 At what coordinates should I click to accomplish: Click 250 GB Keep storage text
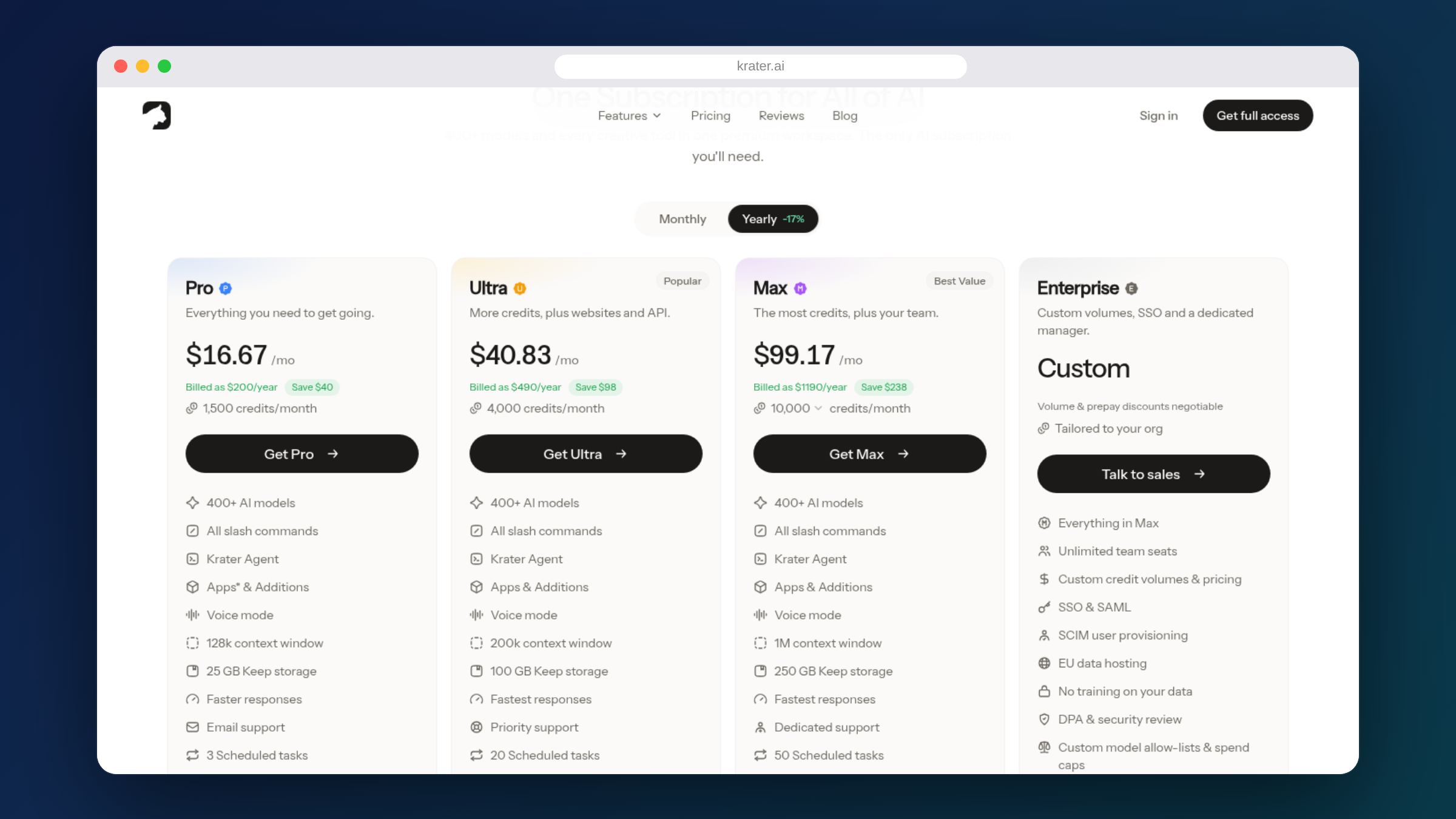tap(833, 671)
